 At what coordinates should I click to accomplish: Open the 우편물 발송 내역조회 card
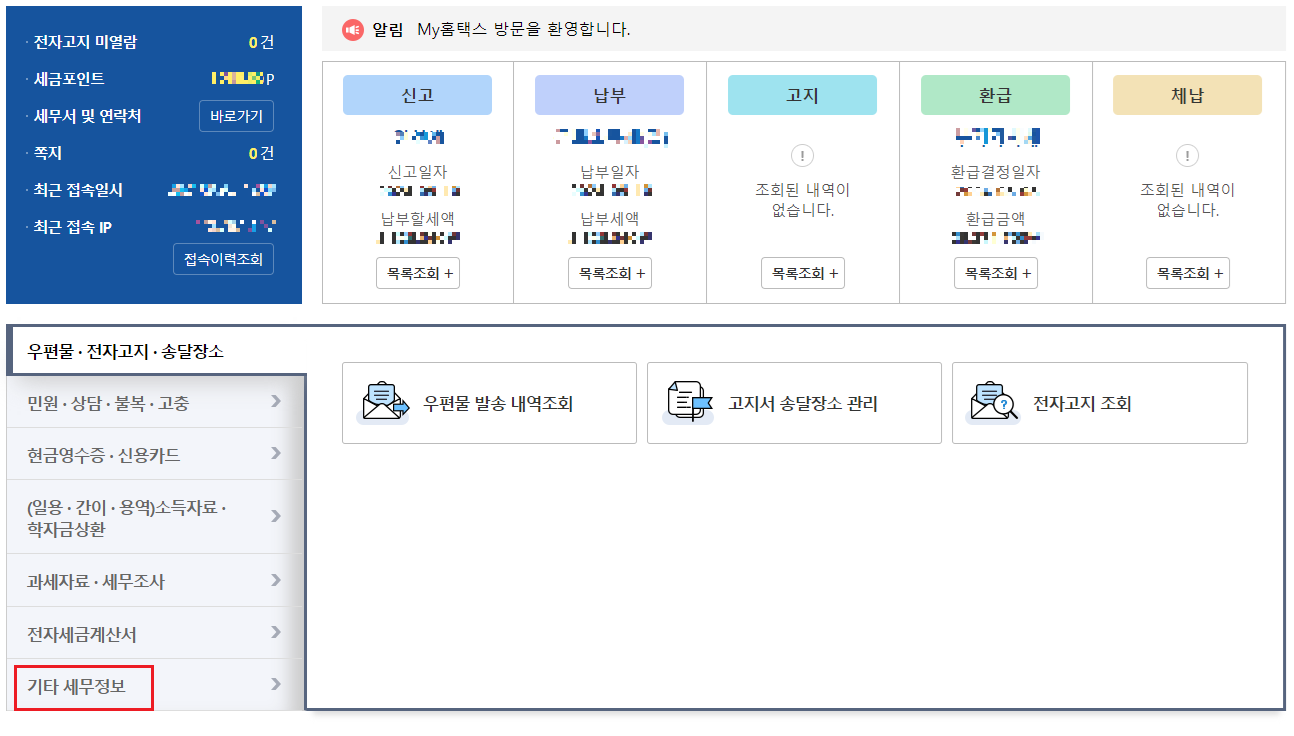tap(489, 403)
